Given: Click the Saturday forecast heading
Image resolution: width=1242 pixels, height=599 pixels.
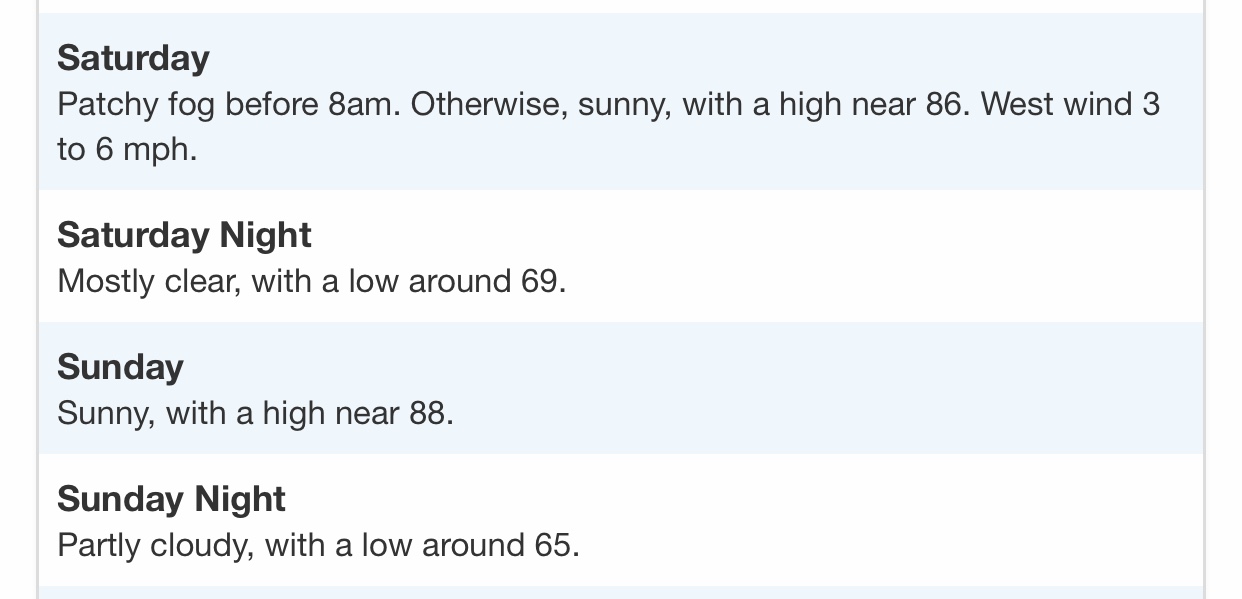Looking at the screenshot, I should pyautogui.click(x=133, y=58).
